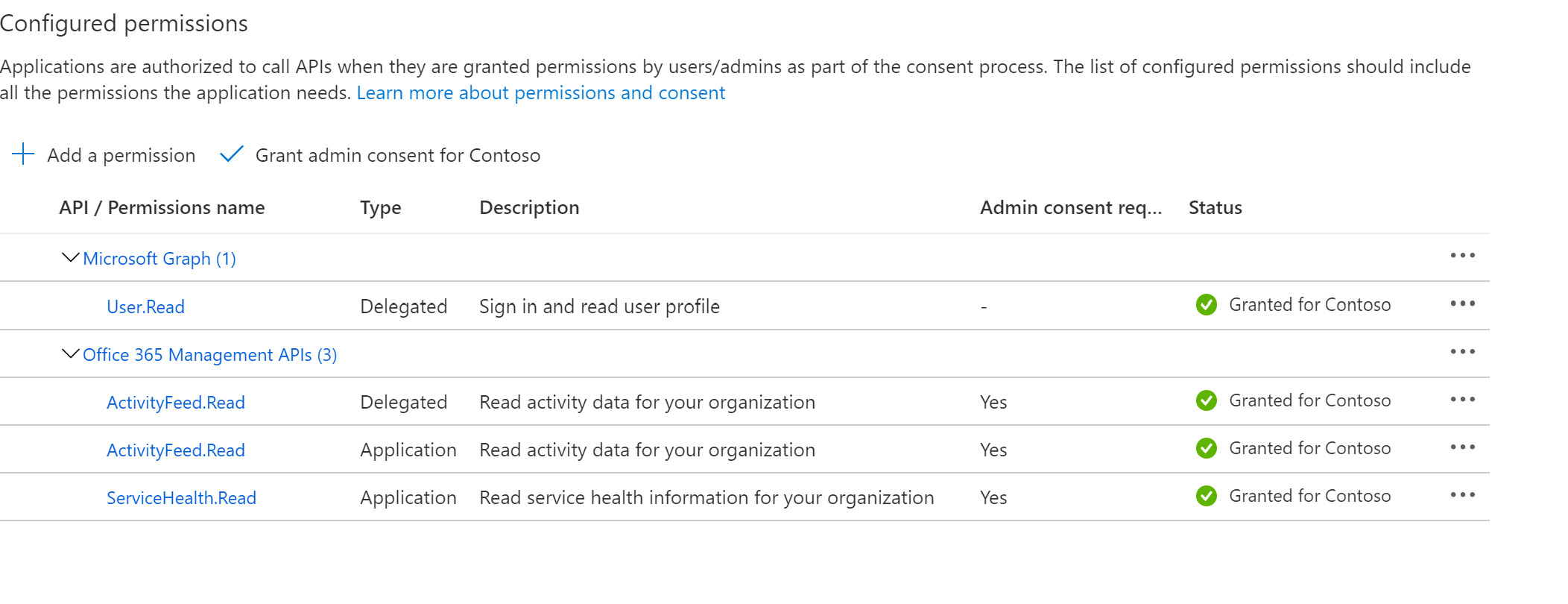This screenshot has height=604, width=1568.
Task: Open the delegated ActivityFeed.Read permission
Action: 176,403
